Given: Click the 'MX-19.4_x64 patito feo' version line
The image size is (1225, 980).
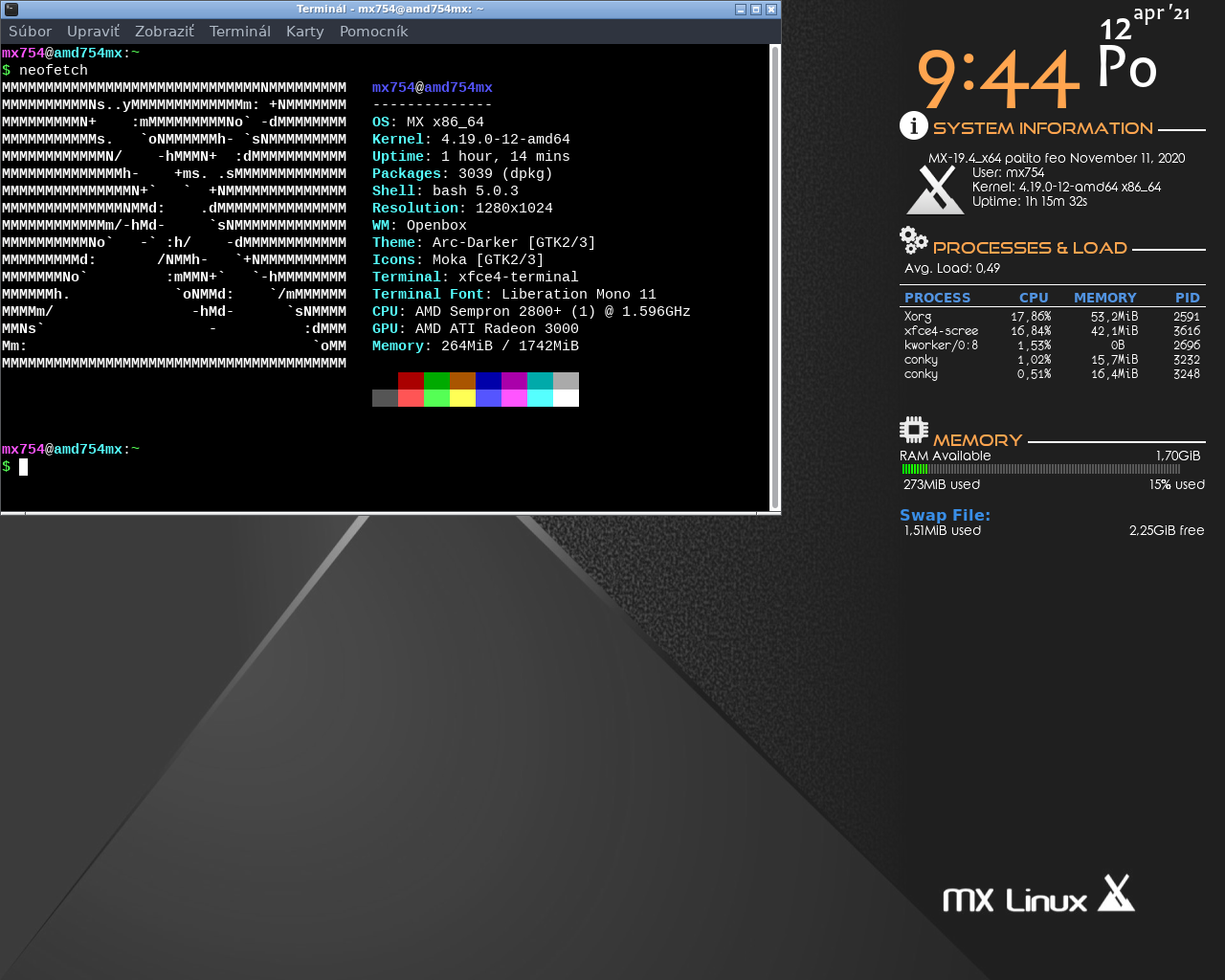Looking at the screenshot, I should (1057, 159).
